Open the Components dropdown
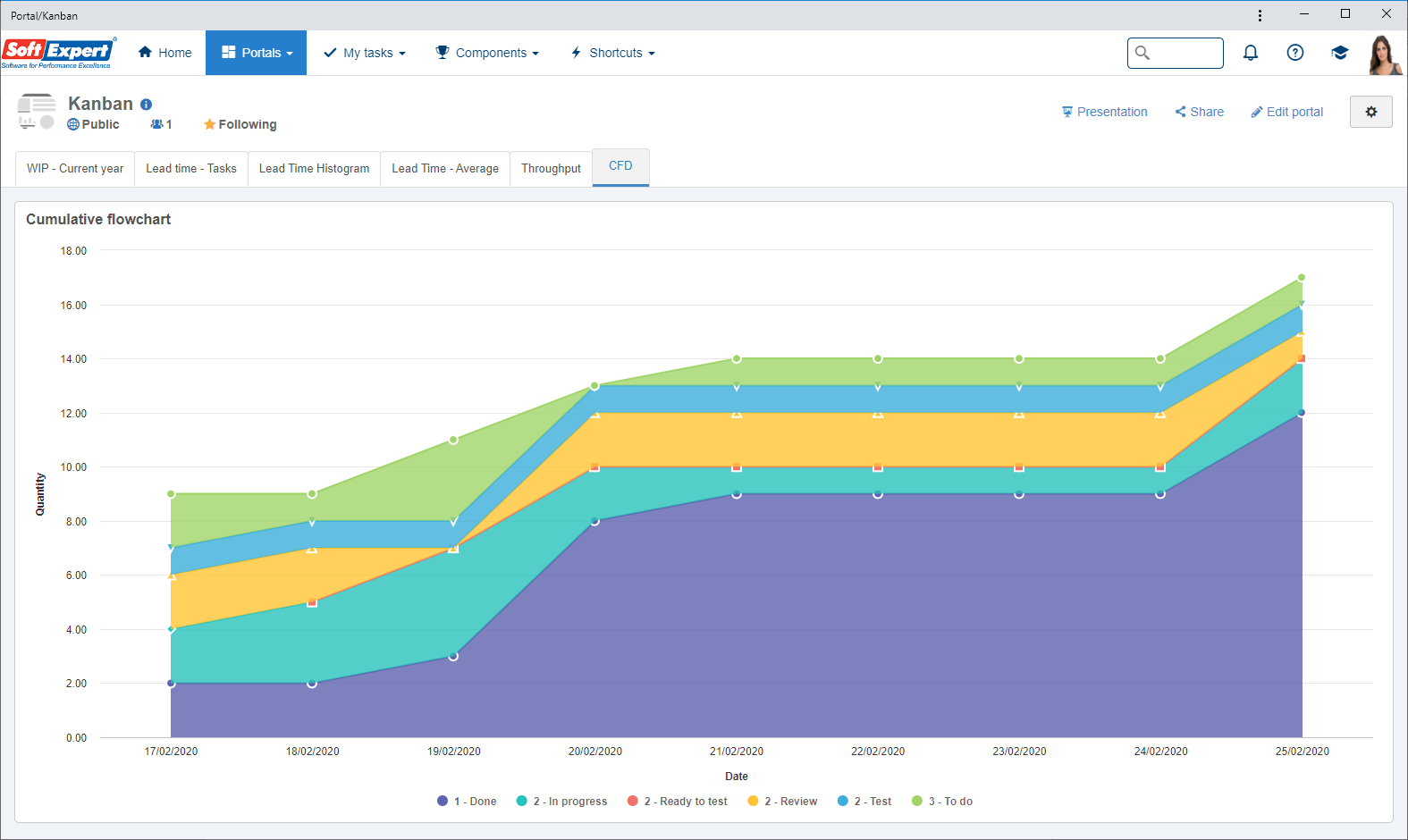The height and width of the screenshot is (840, 1408). coord(487,53)
